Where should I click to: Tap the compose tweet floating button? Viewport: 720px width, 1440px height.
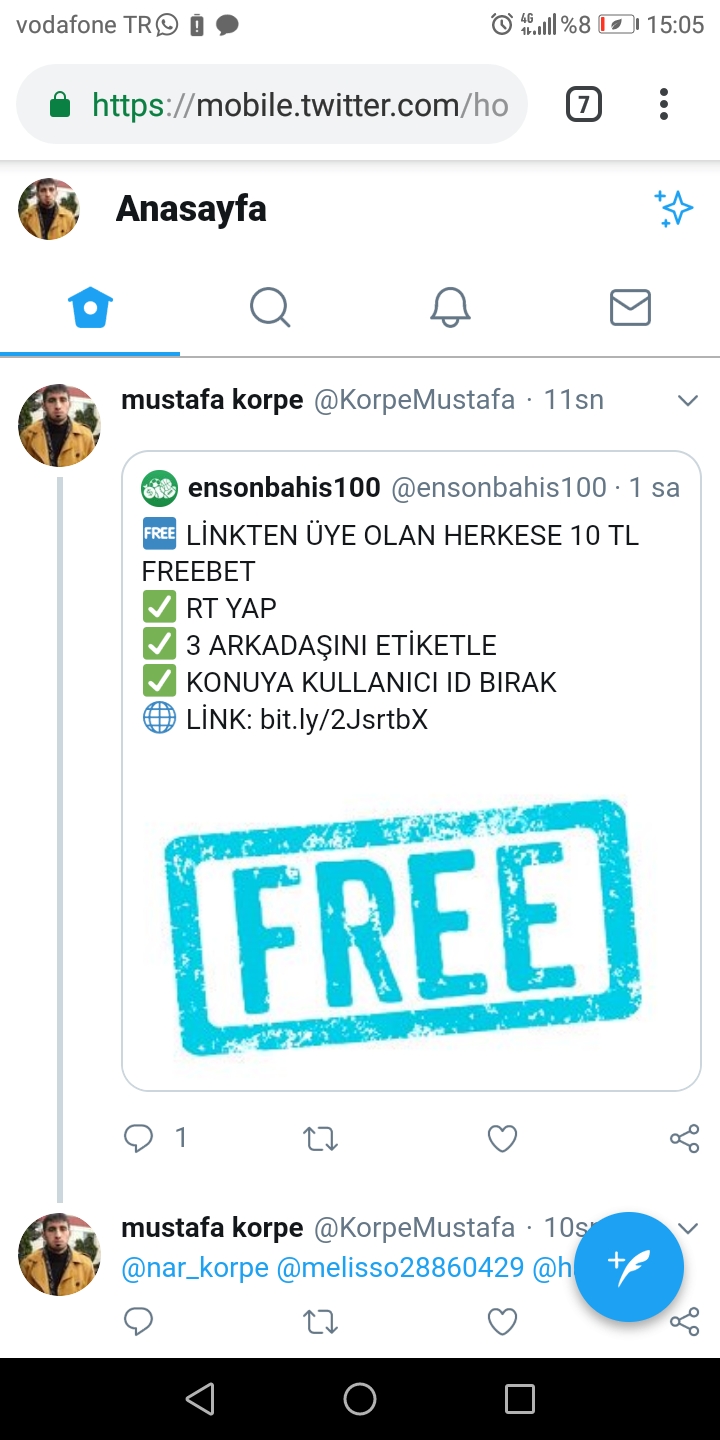pos(629,1267)
